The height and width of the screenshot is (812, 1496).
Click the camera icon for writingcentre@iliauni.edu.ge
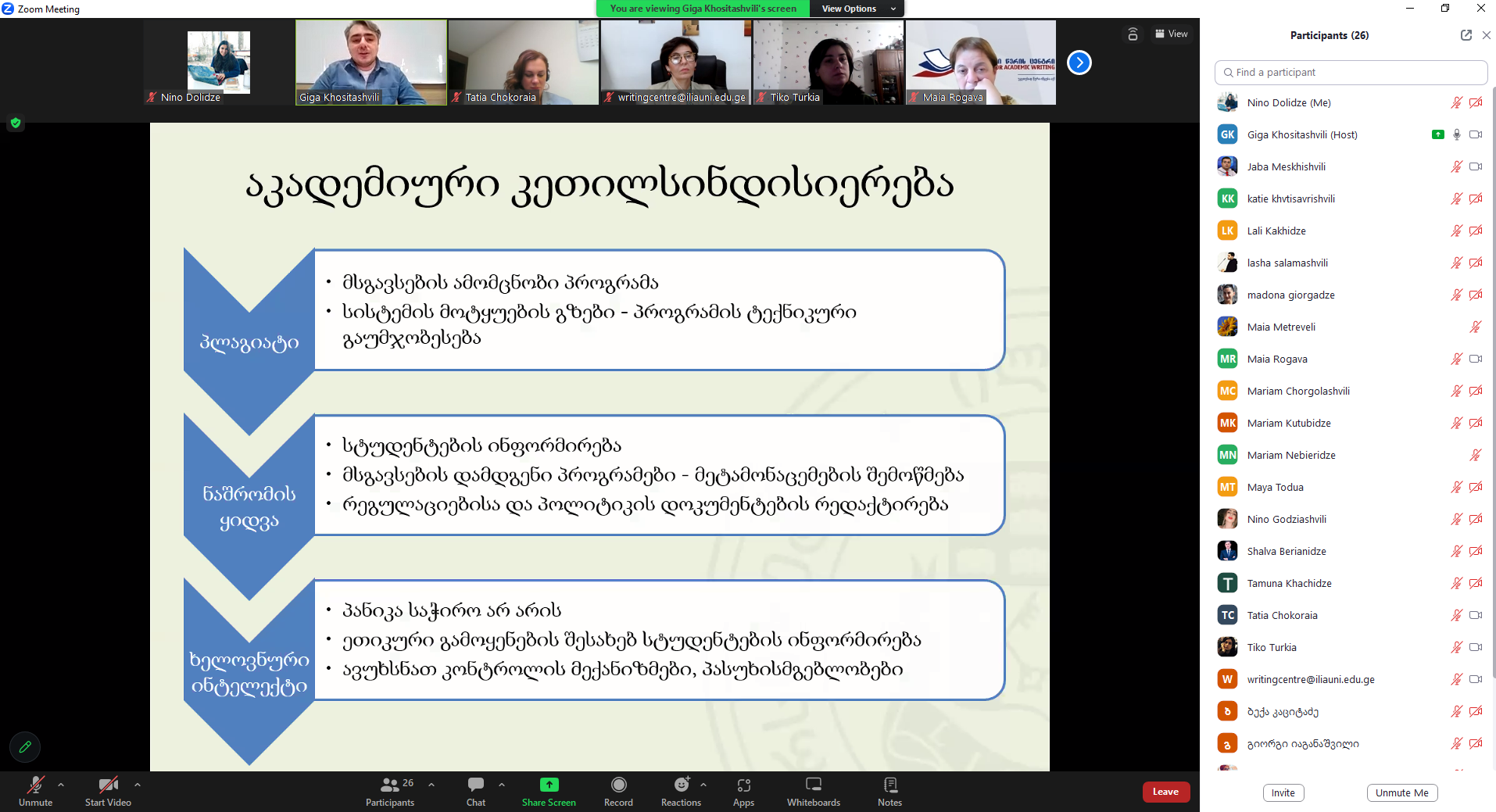[1476, 679]
